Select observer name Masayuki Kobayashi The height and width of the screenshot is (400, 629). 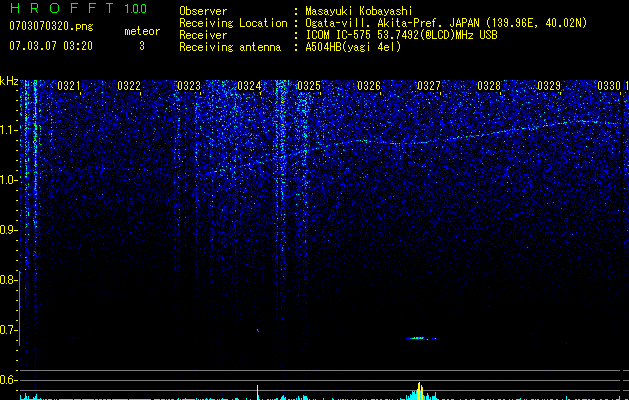359,11
